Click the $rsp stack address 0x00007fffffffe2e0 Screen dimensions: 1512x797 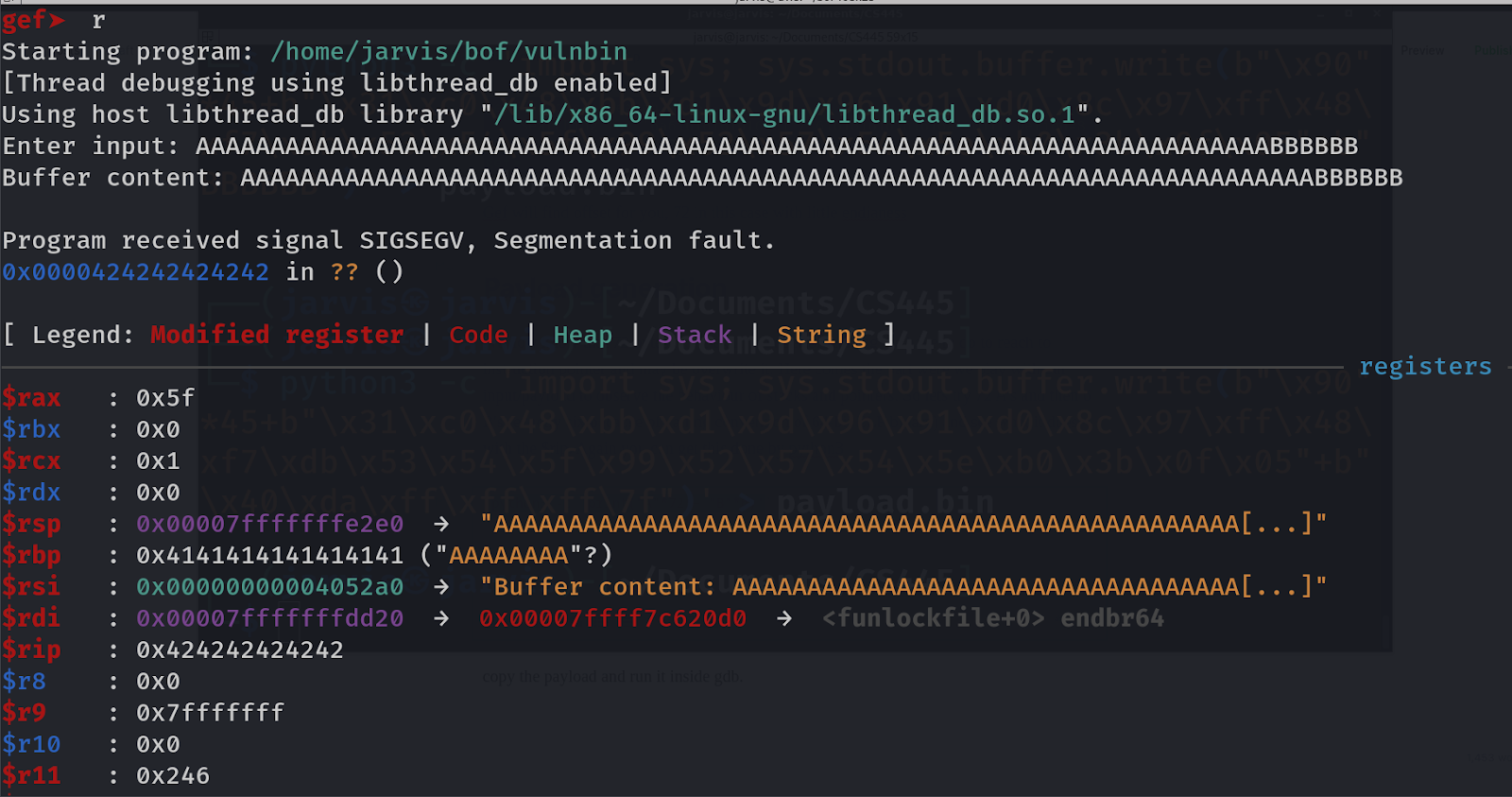[x=269, y=524]
